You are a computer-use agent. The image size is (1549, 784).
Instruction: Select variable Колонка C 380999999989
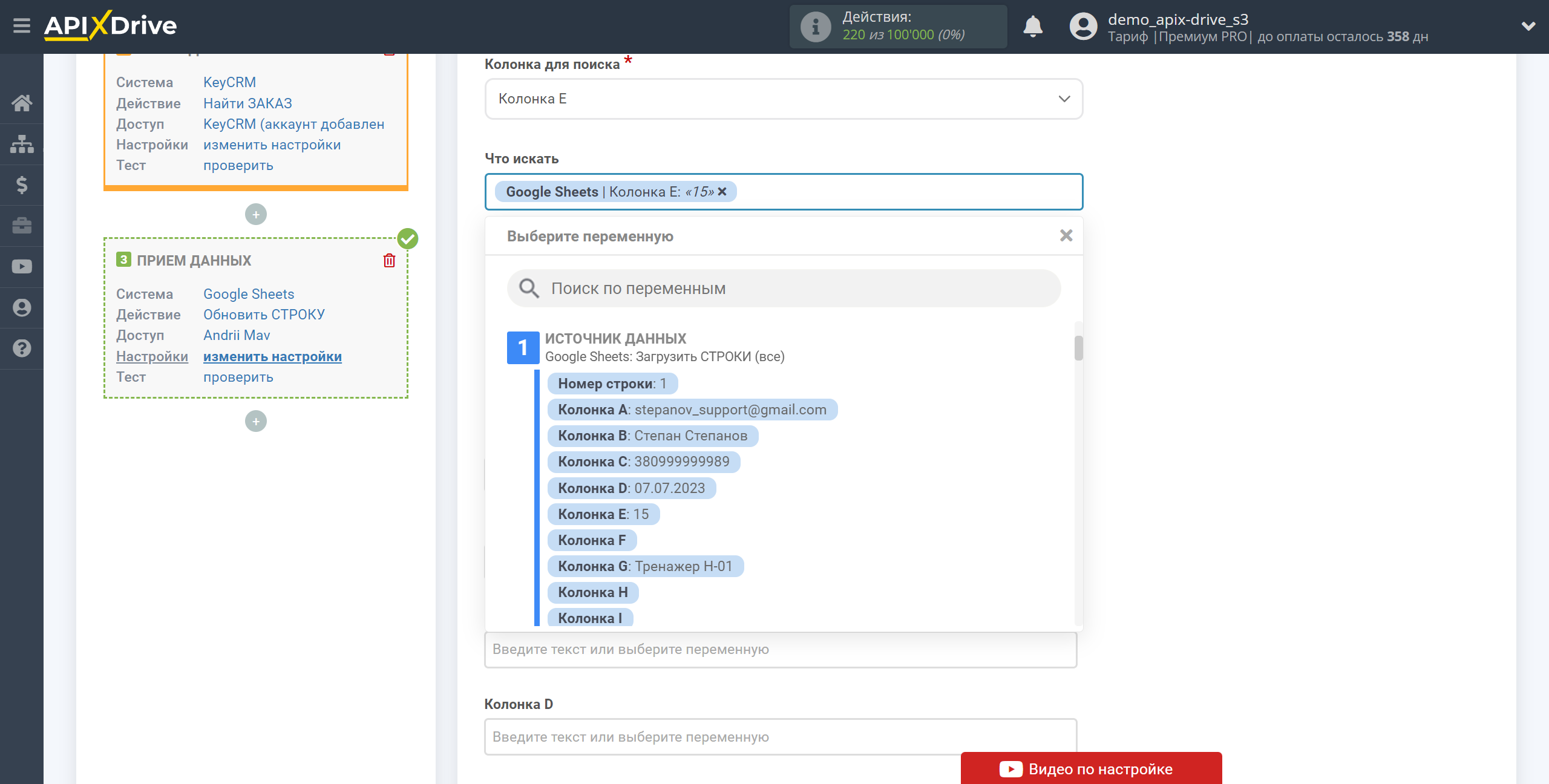[x=644, y=462]
